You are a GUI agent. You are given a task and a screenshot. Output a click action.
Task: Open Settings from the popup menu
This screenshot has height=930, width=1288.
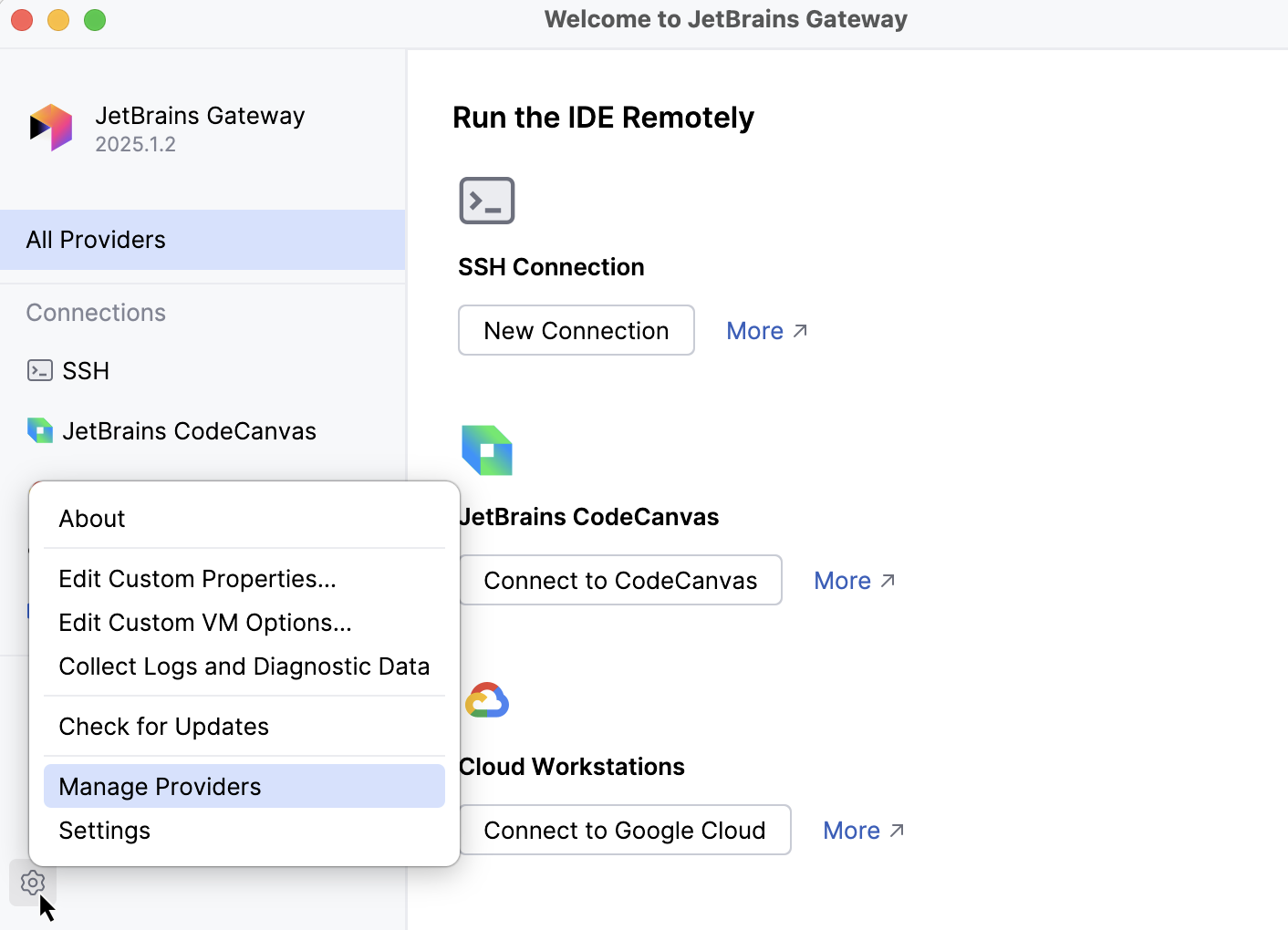pos(244,831)
